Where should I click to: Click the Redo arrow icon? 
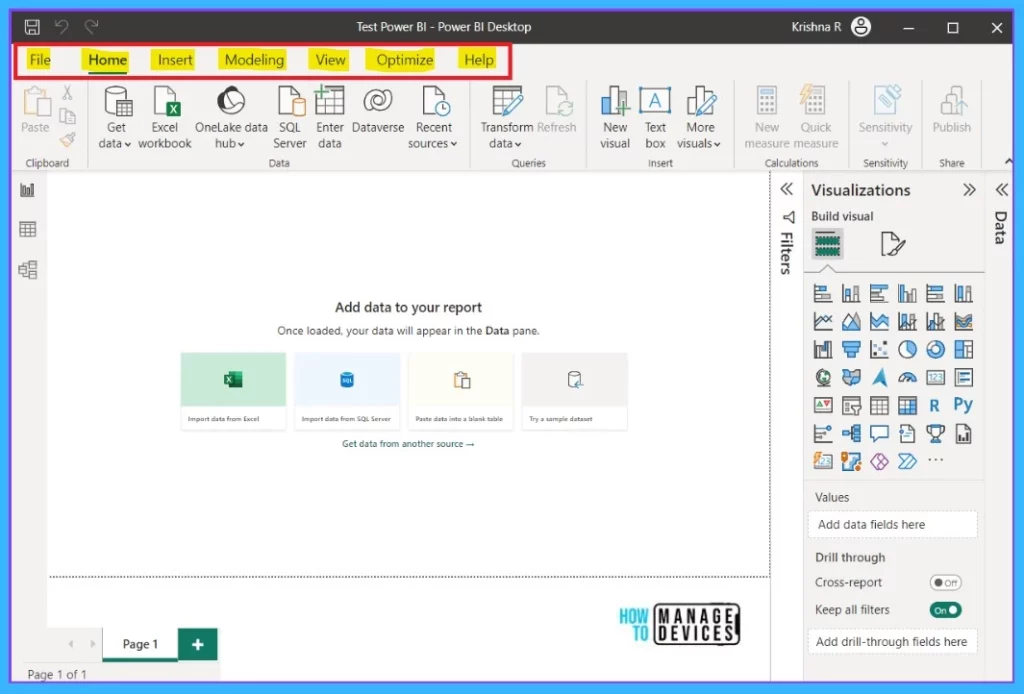point(91,27)
